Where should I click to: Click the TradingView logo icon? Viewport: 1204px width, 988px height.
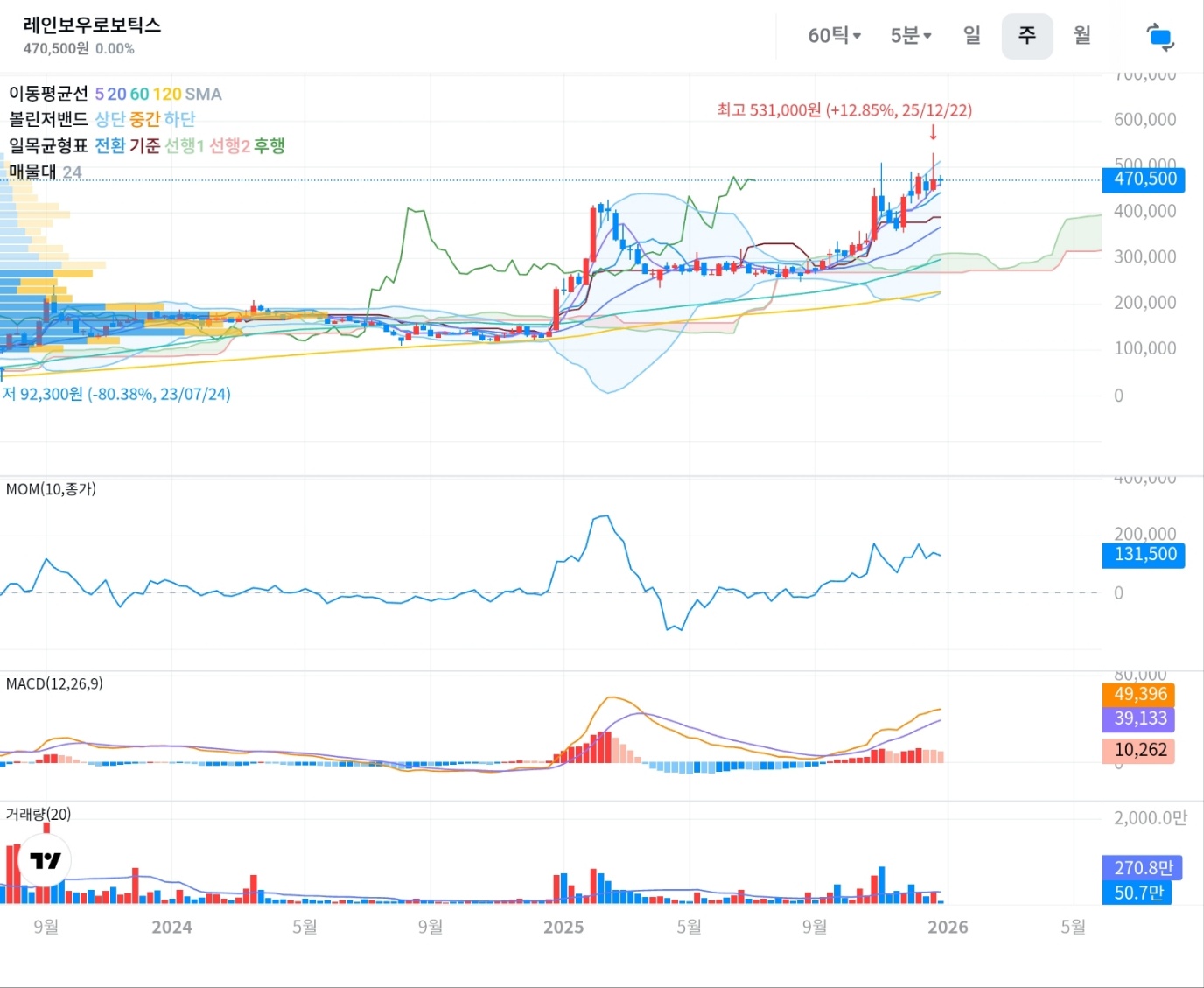tap(45, 860)
